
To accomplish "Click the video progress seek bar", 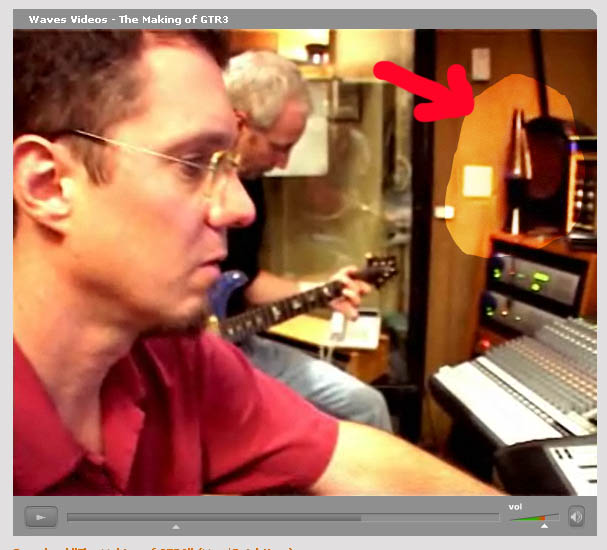I will (283, 517).
